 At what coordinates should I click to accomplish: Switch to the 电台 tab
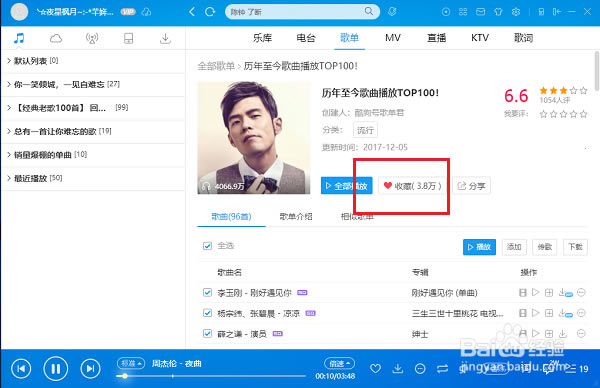coord(306,38)
